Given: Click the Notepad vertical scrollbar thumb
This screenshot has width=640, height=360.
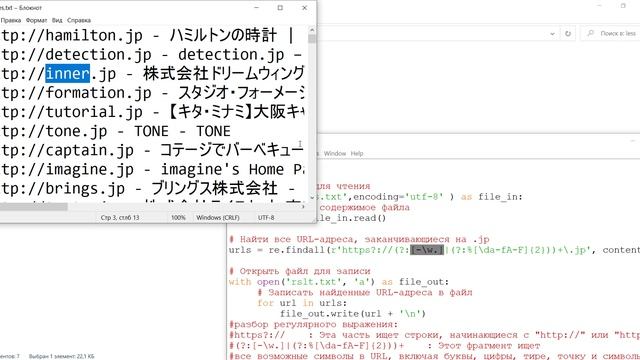Looking at the screenshot, I should point(312,39).
